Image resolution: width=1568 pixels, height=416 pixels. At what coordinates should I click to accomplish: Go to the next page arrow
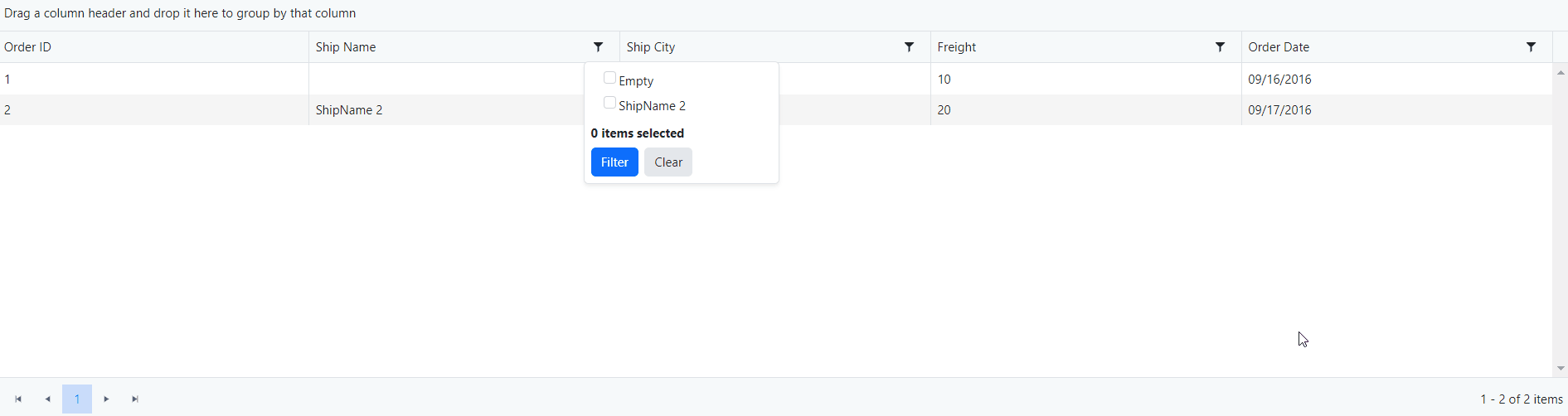click(106, 399)
